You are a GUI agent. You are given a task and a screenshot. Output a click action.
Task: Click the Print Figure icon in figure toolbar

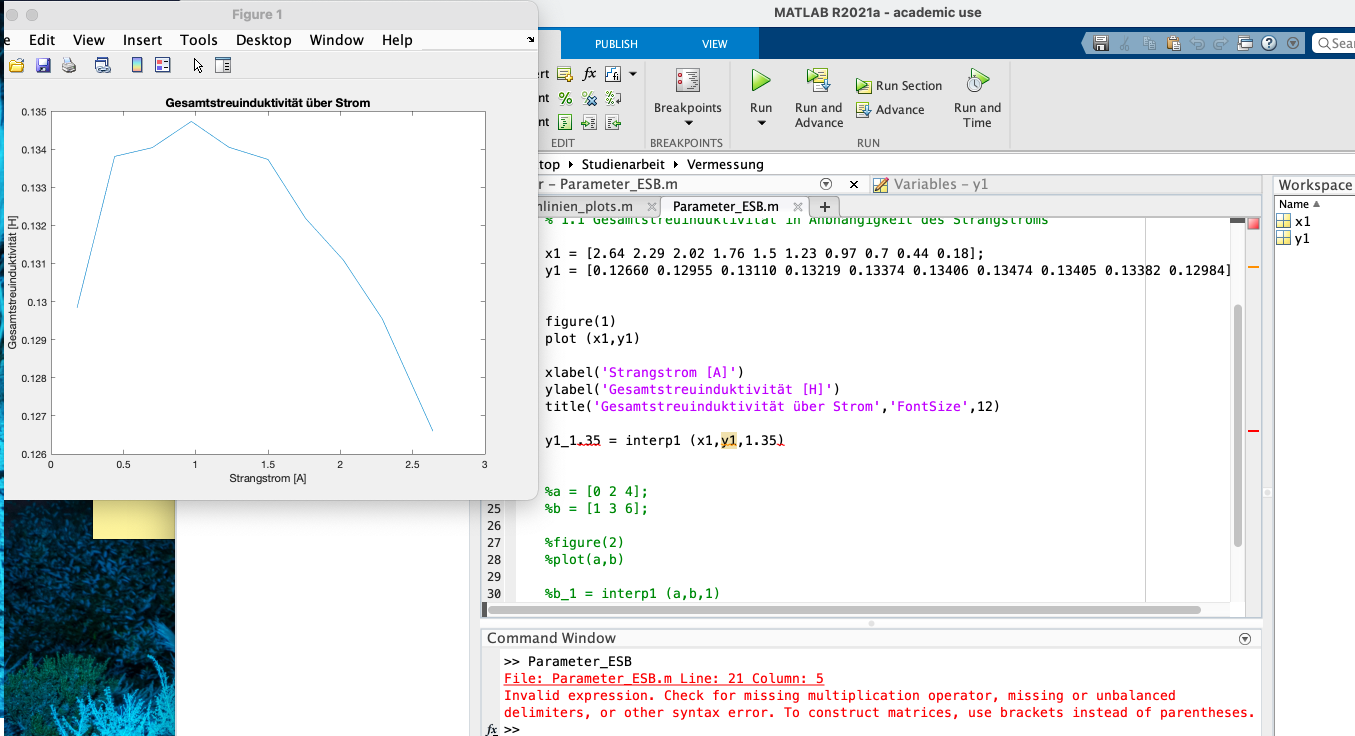click(x=69, y=66)
